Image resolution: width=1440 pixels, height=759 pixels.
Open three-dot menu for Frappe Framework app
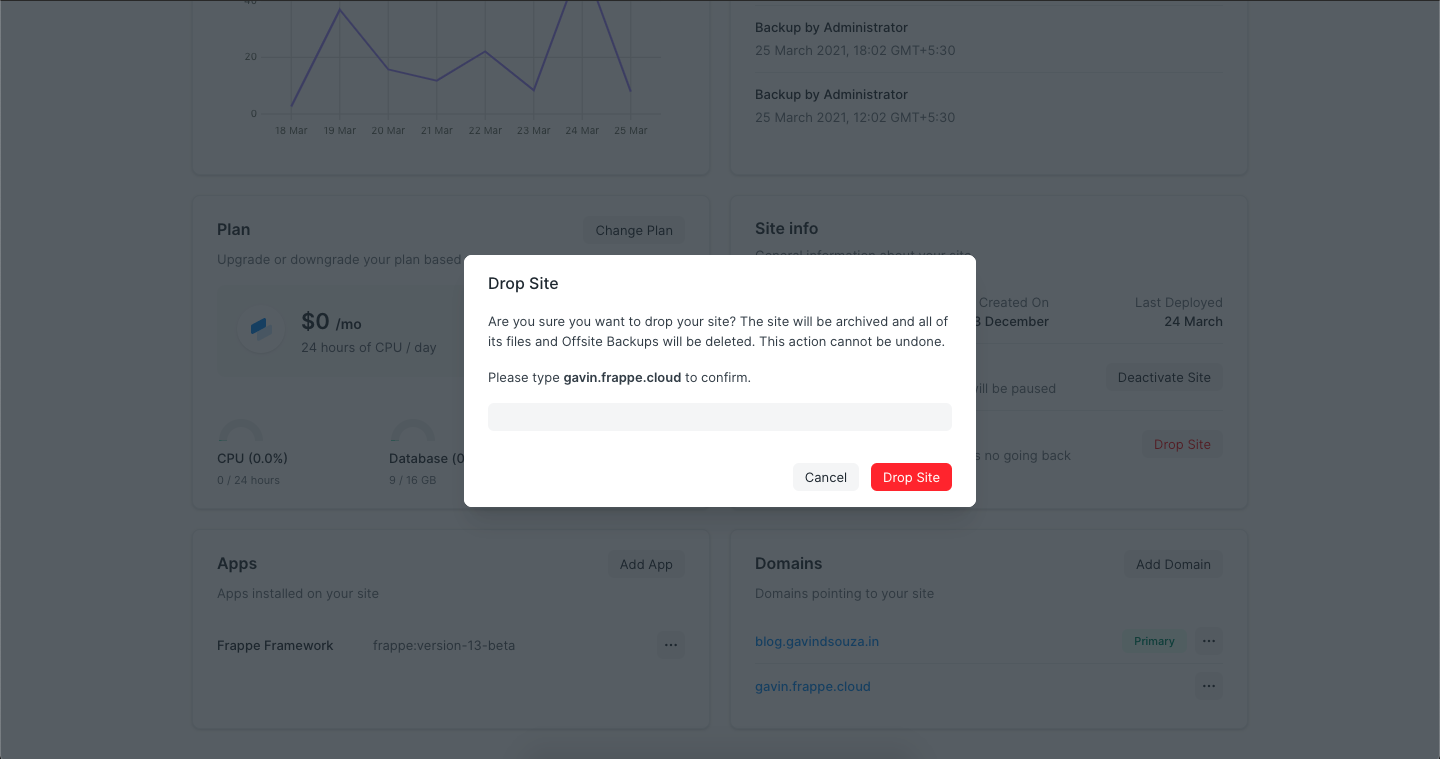[x=671, y=645]
